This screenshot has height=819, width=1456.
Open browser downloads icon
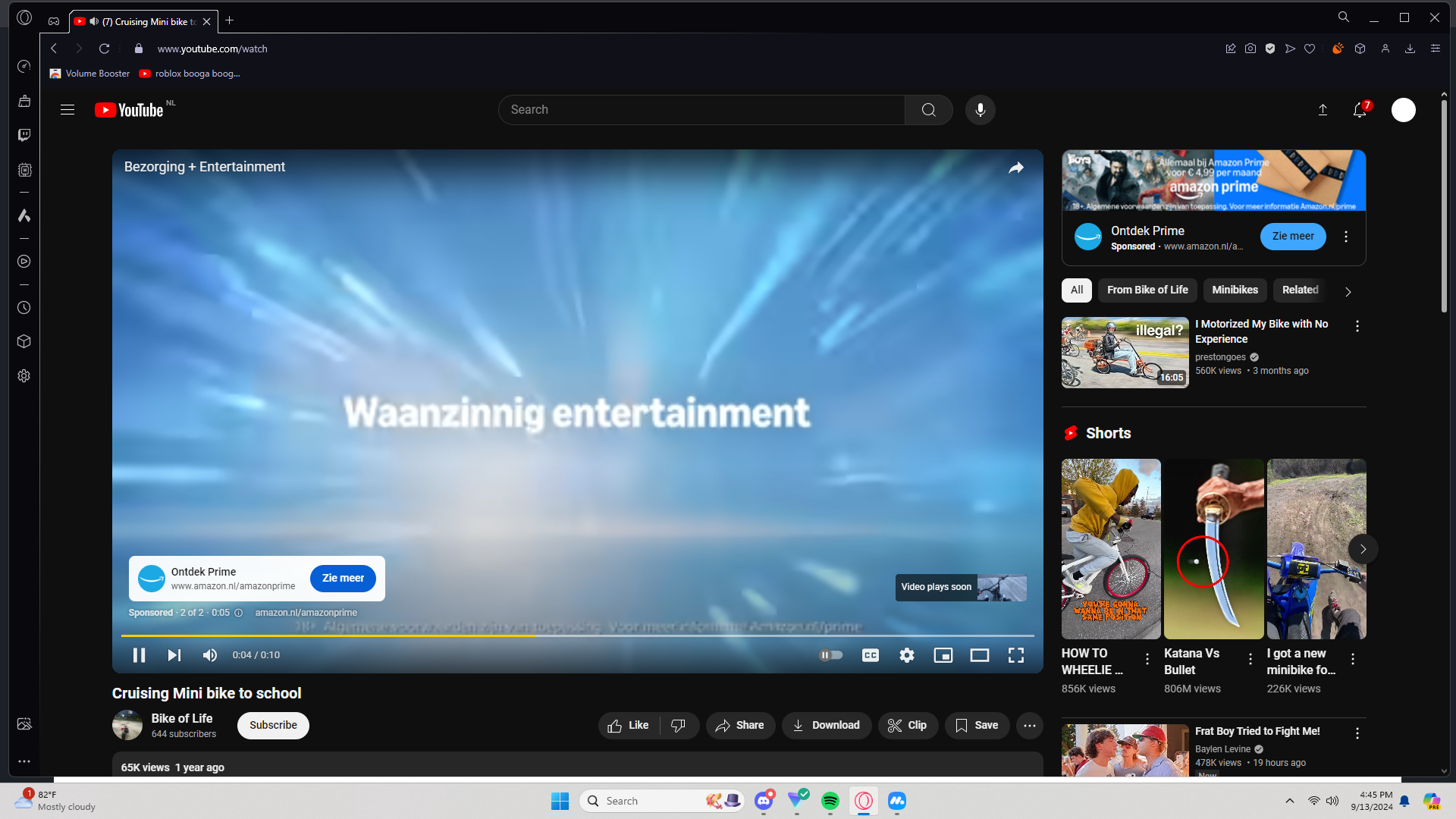click(1410, 49)
